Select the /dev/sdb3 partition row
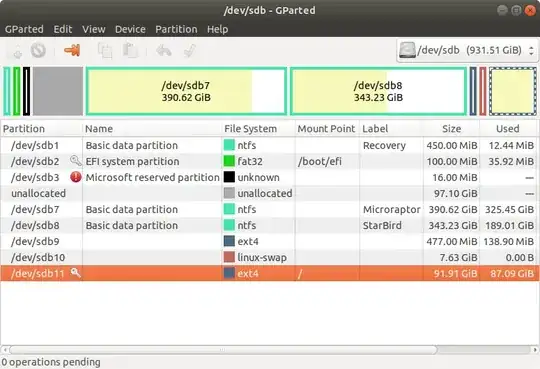The image size is (540, 369). click(270, 177)
